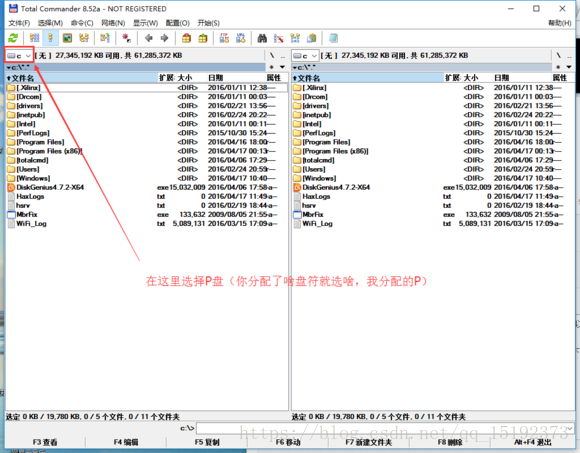The height and width of the screenshot is (453, 580).
Task: Go to root with right panel backslash button
Action: click(x=558, y=55)
